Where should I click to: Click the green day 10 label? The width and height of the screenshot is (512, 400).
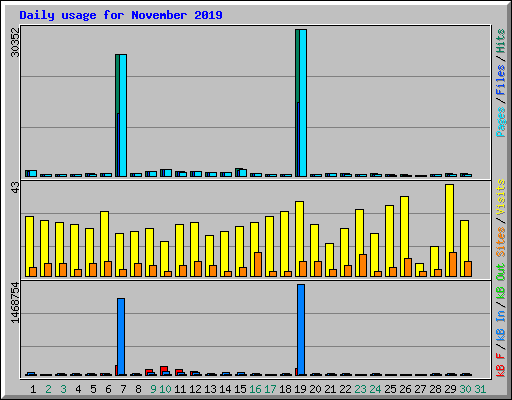pyautogui.click(x=165, y=389)
